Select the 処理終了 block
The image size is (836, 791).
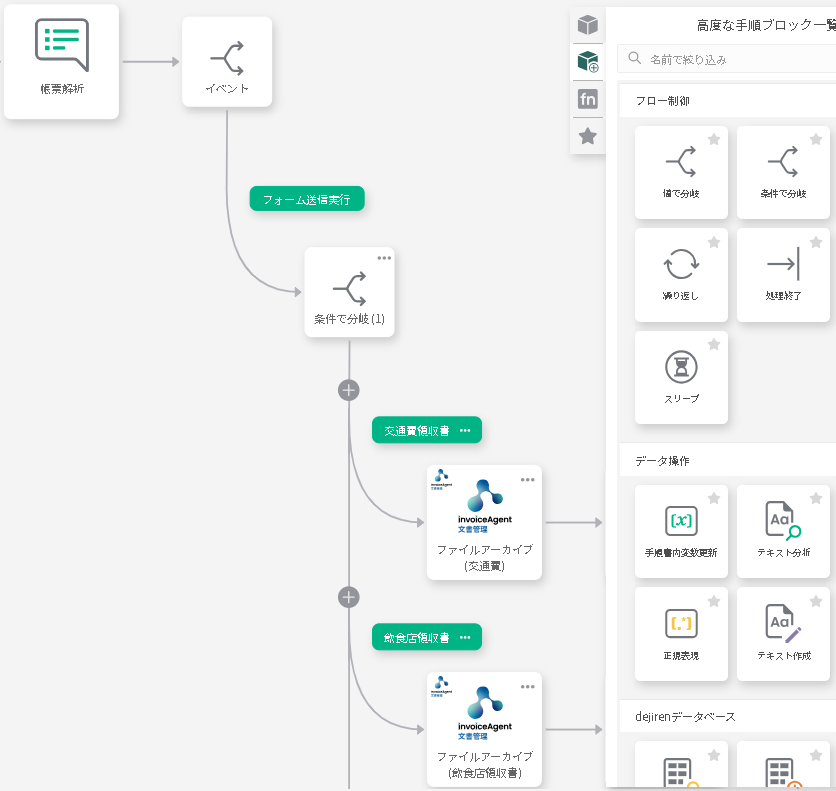pyautogui.click(x=783, y=274)
